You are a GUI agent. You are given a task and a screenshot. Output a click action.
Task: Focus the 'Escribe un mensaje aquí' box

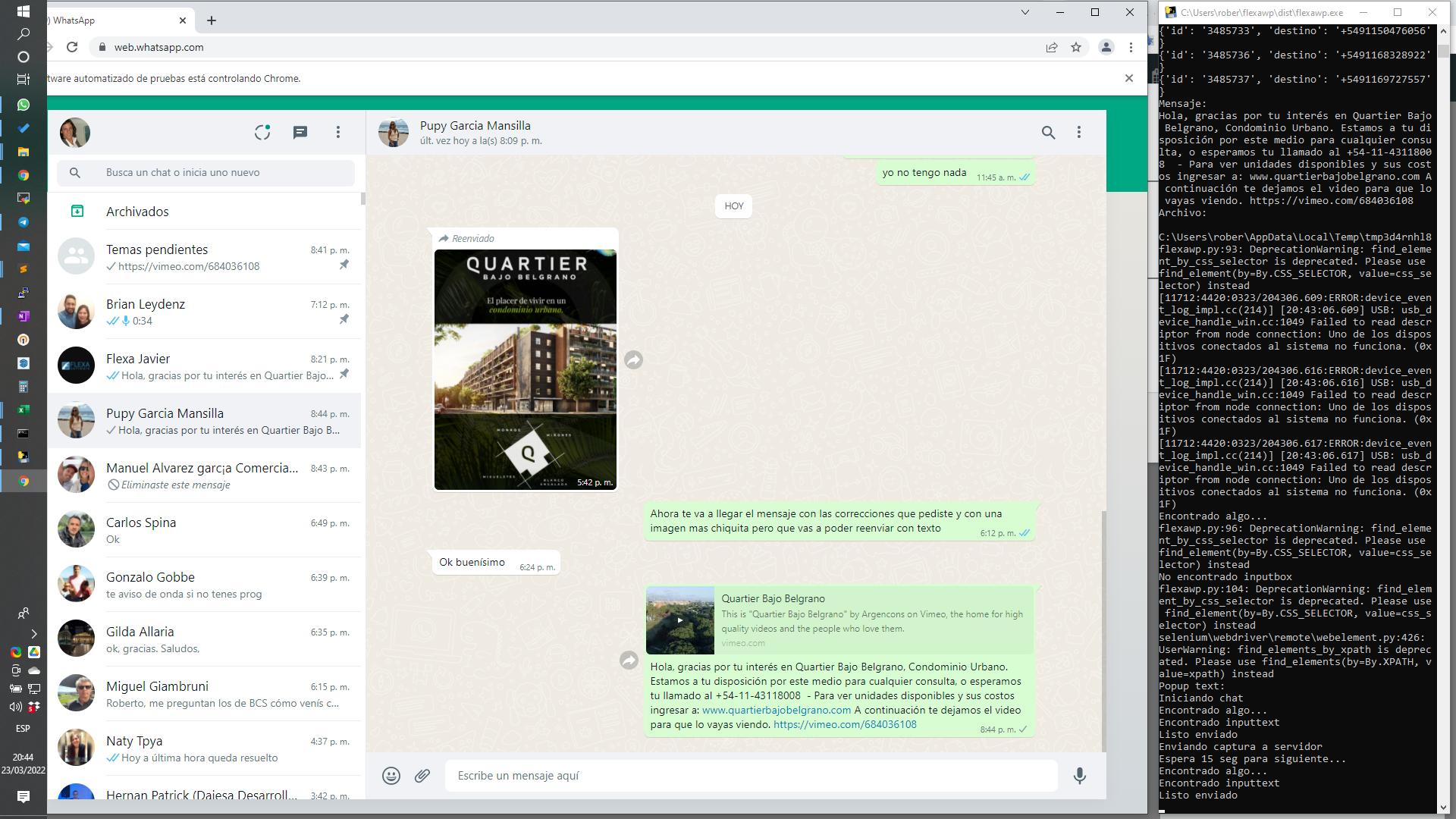[751, 775]
